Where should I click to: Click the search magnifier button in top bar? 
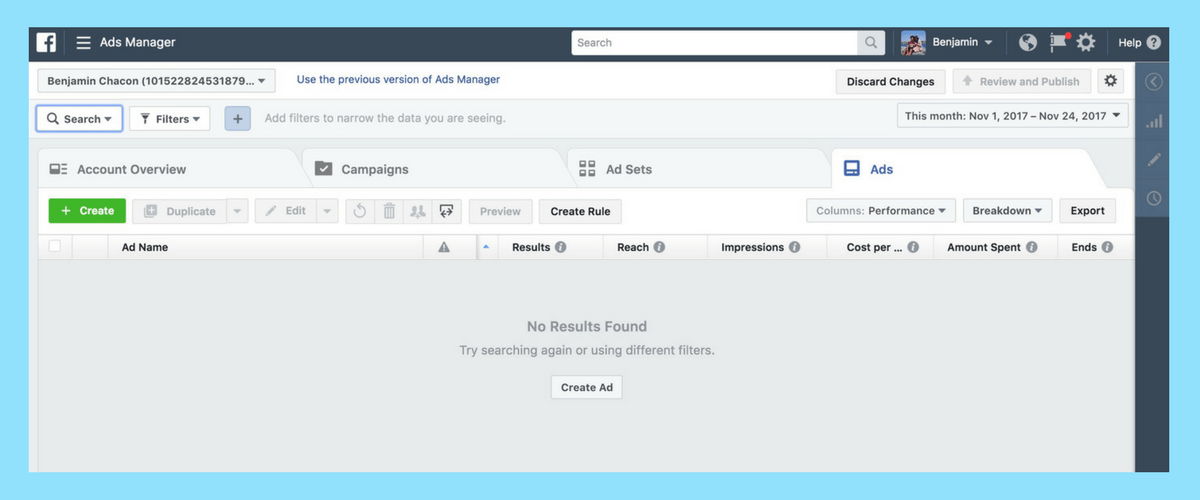[871, 43]
